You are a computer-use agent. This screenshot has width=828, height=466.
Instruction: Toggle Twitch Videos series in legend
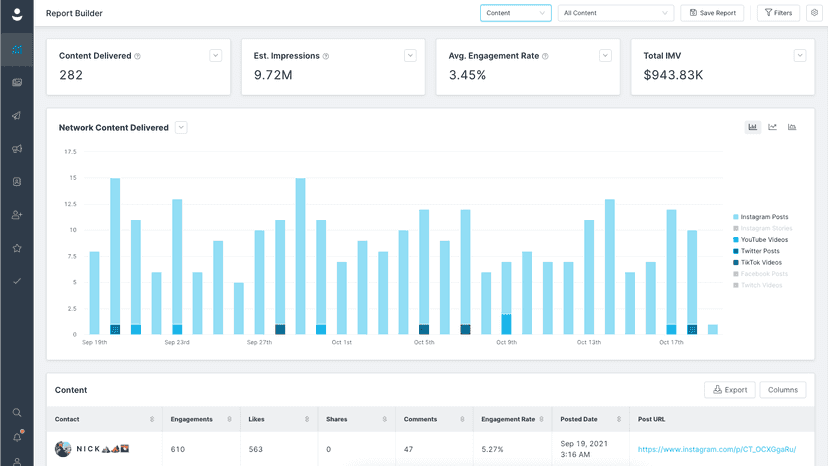click(758, 285)
